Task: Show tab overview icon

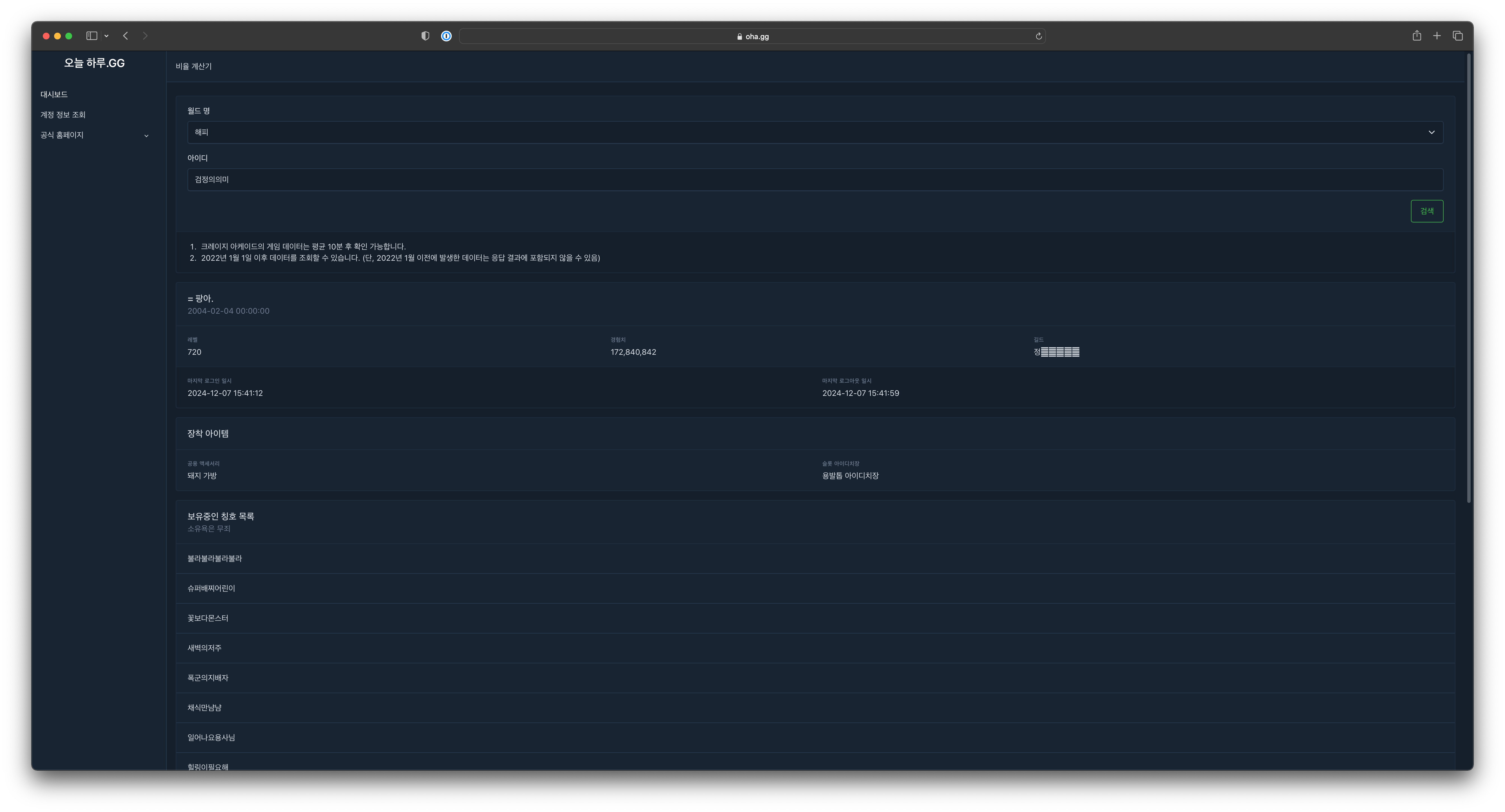Action: click(x=1458, y=36)
